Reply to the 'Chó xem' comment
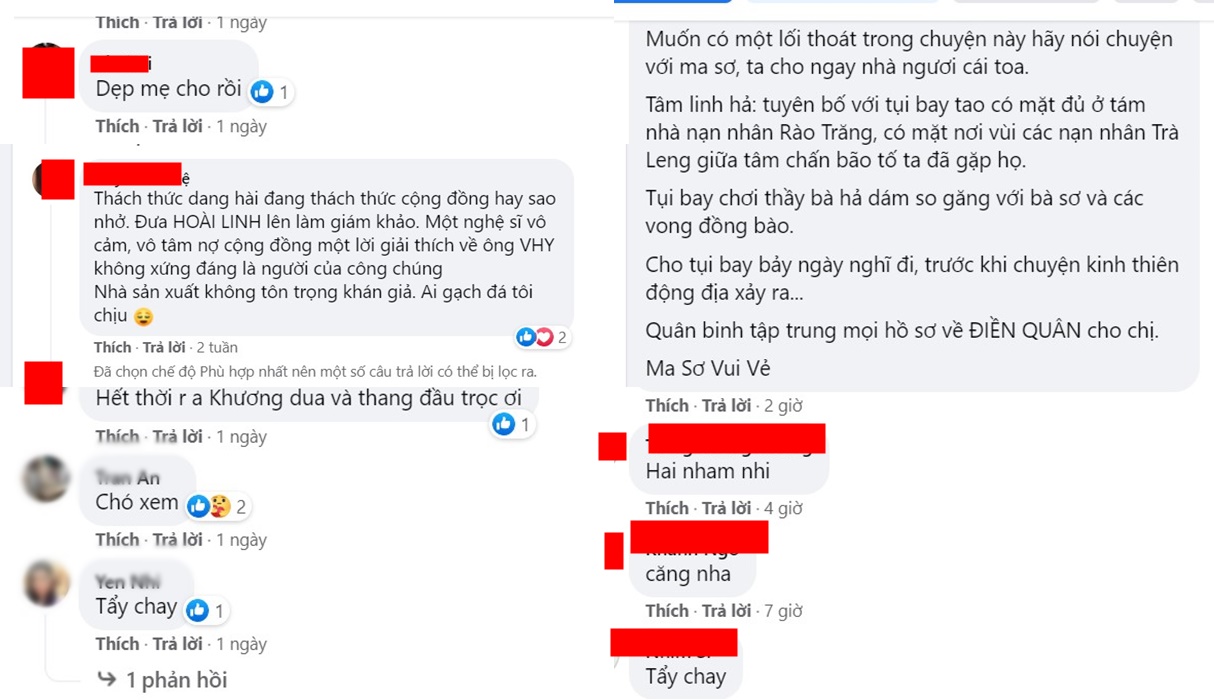The image size is (1214, 700). (178, 540)
